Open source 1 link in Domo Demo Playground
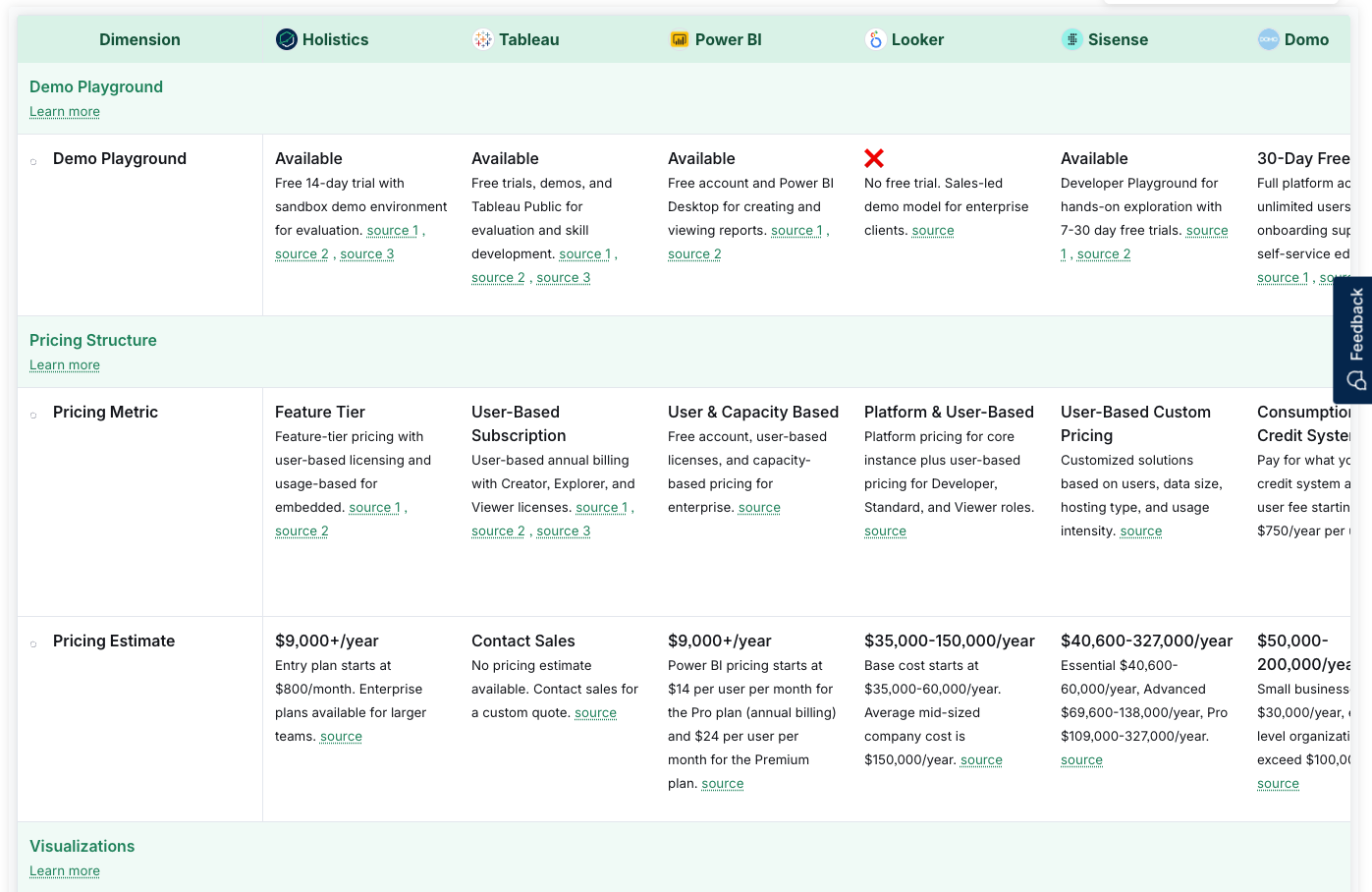This screenshot has height=892, width=1372. point(1284,278)
